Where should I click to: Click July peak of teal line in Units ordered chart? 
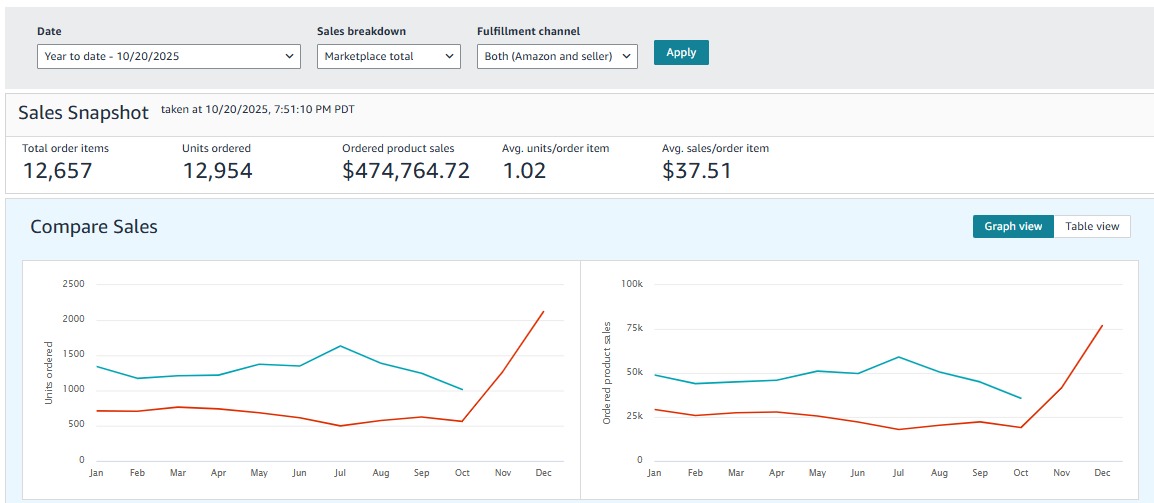click(x=340, y=346)
